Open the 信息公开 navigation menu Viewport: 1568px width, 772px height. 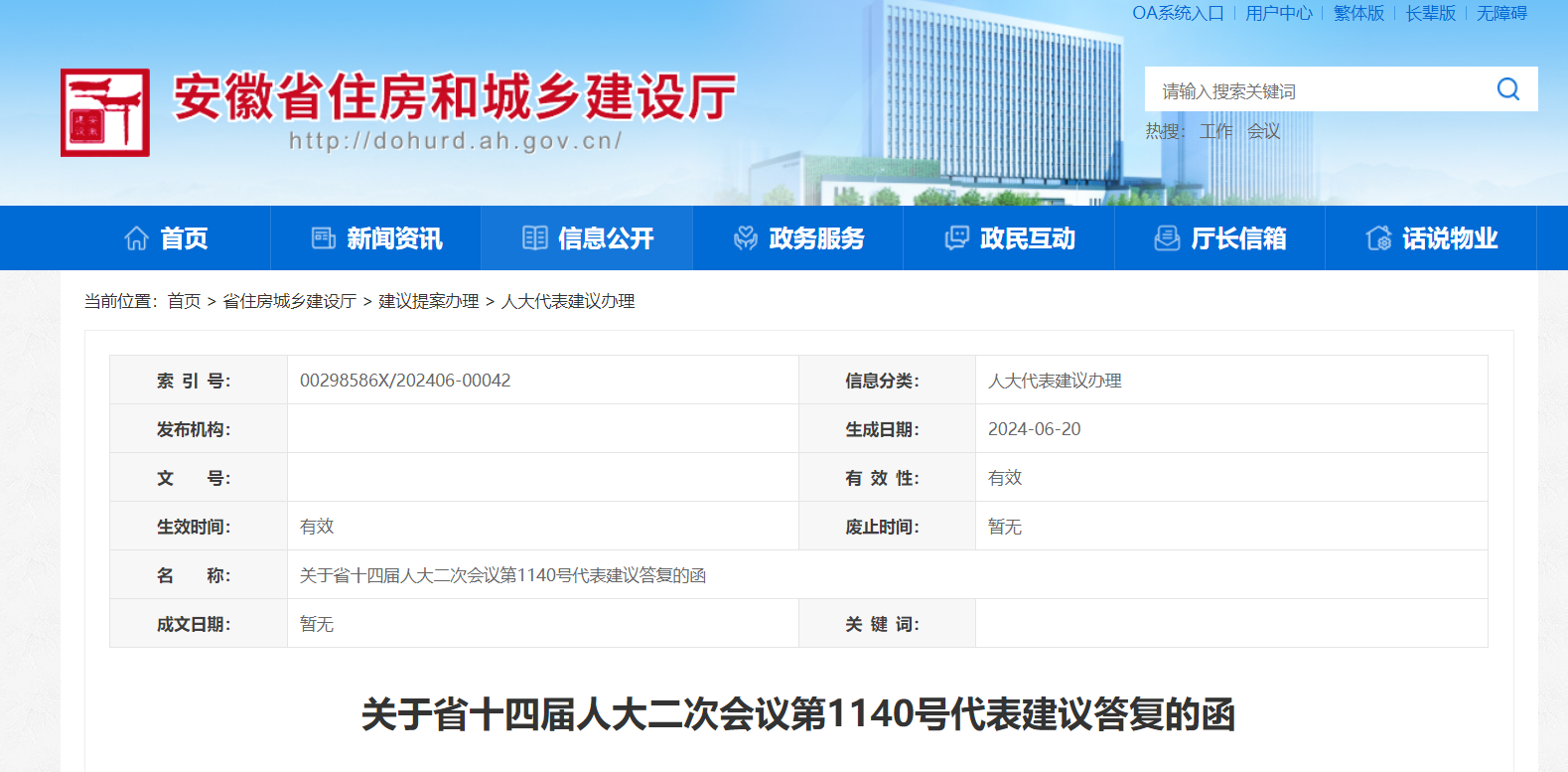[605, 238]
